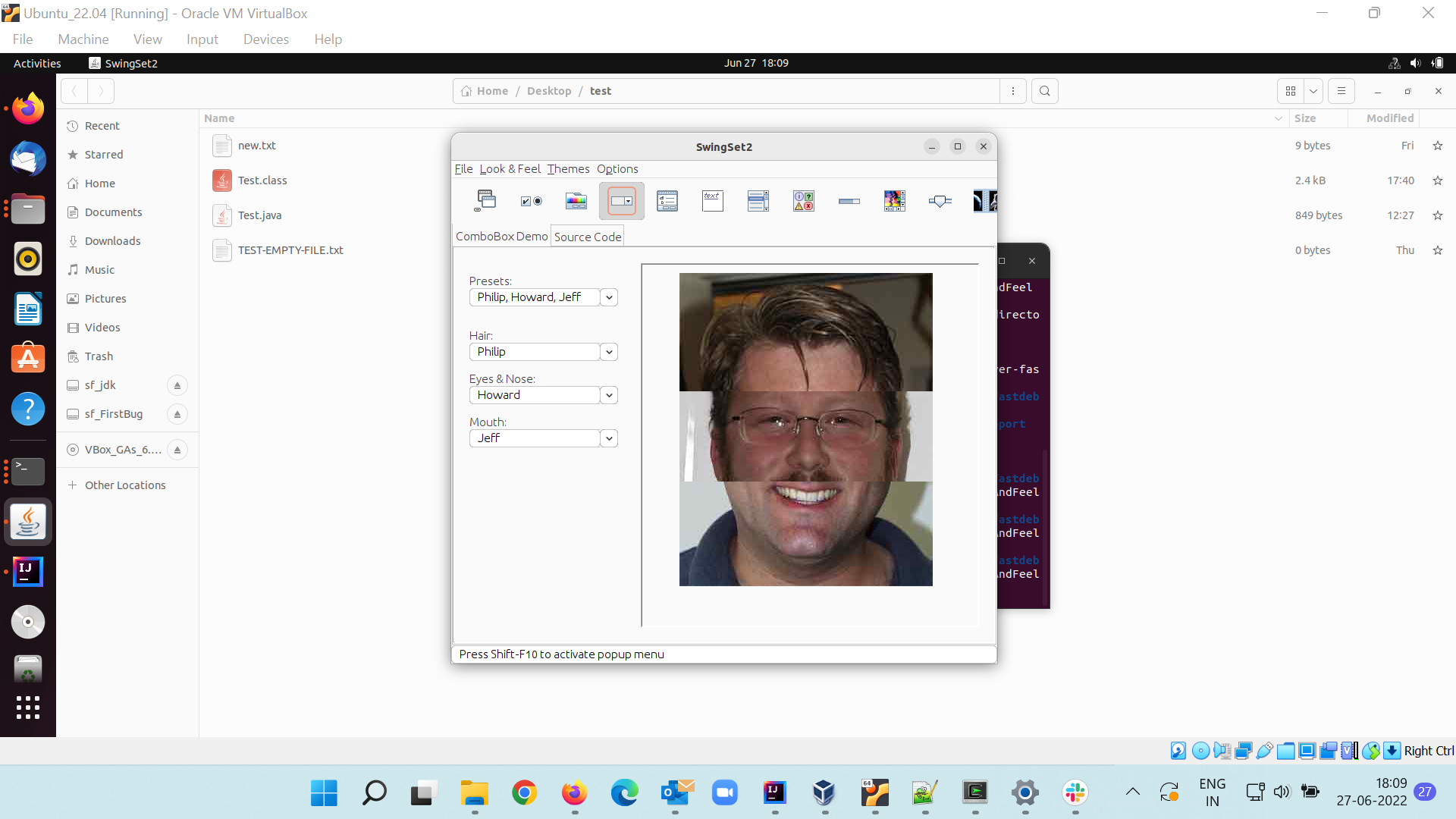Select the ColorChooser demo icon
The height and width of the screenshot is (819, 1456).
click(x=576, y=201)
